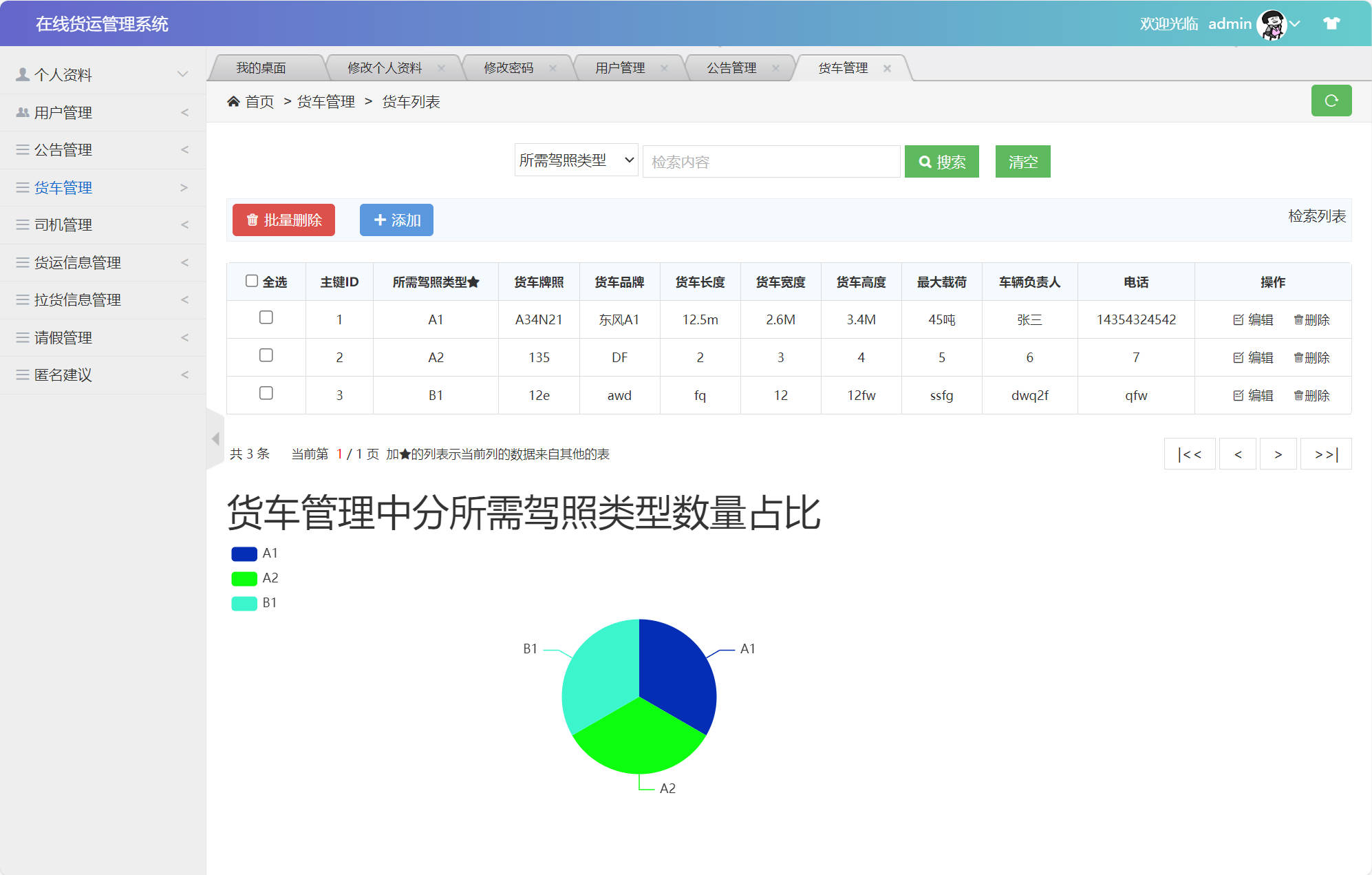Viewport: 1372px width, 875px height.
Task: Open the admin account dropdown arrow
Action: tap(1294, 23)
